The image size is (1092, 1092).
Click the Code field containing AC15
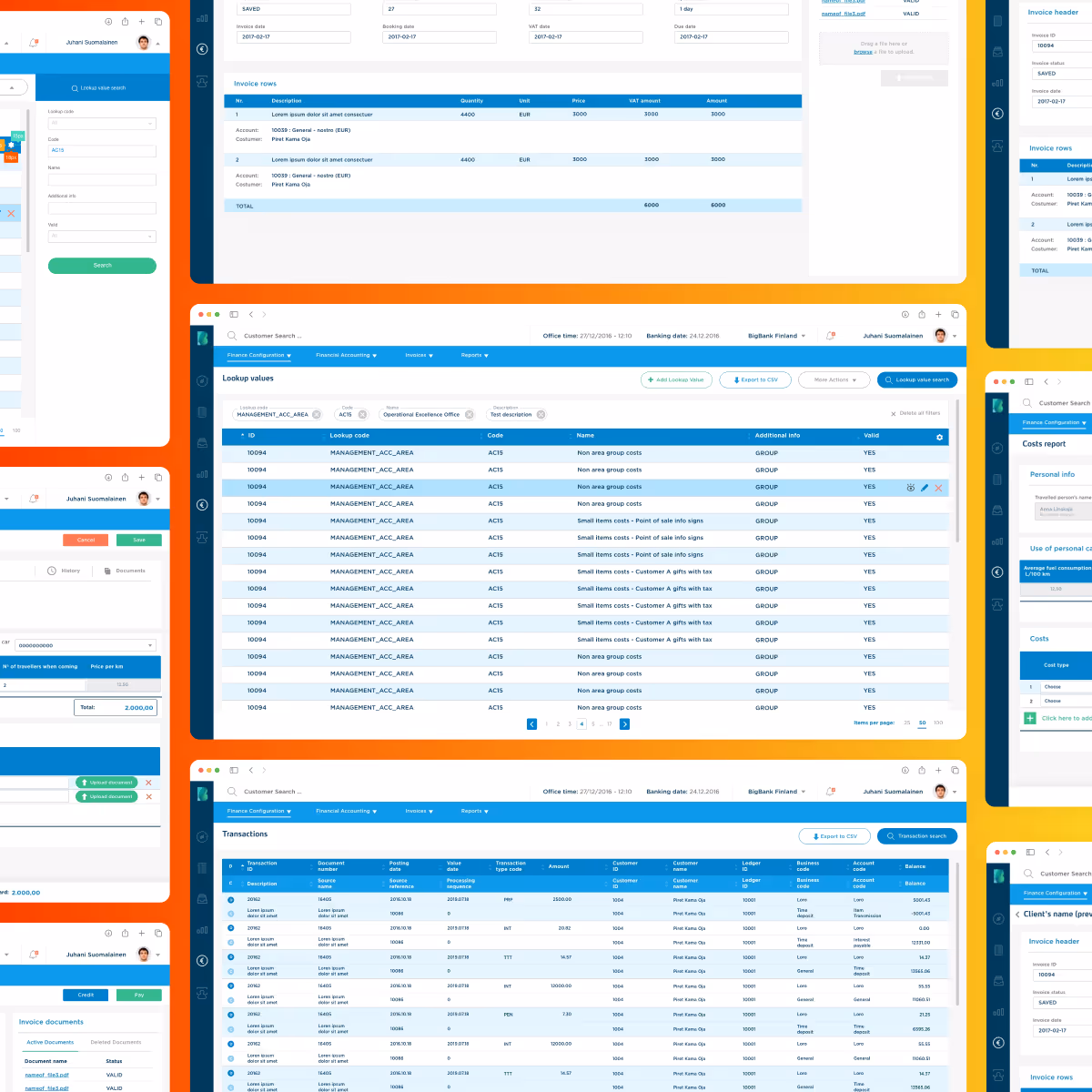tap(102, 151)
